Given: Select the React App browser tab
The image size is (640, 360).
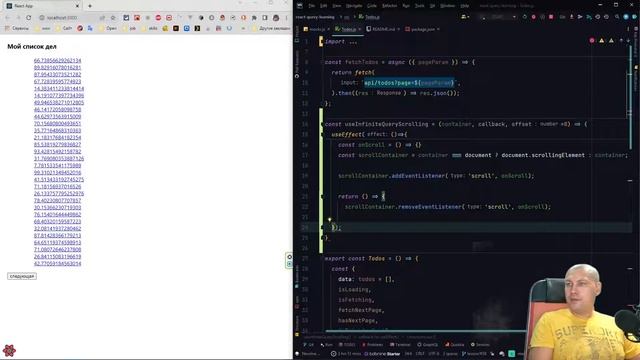Looking at the screenshot, I should (42, 6).
